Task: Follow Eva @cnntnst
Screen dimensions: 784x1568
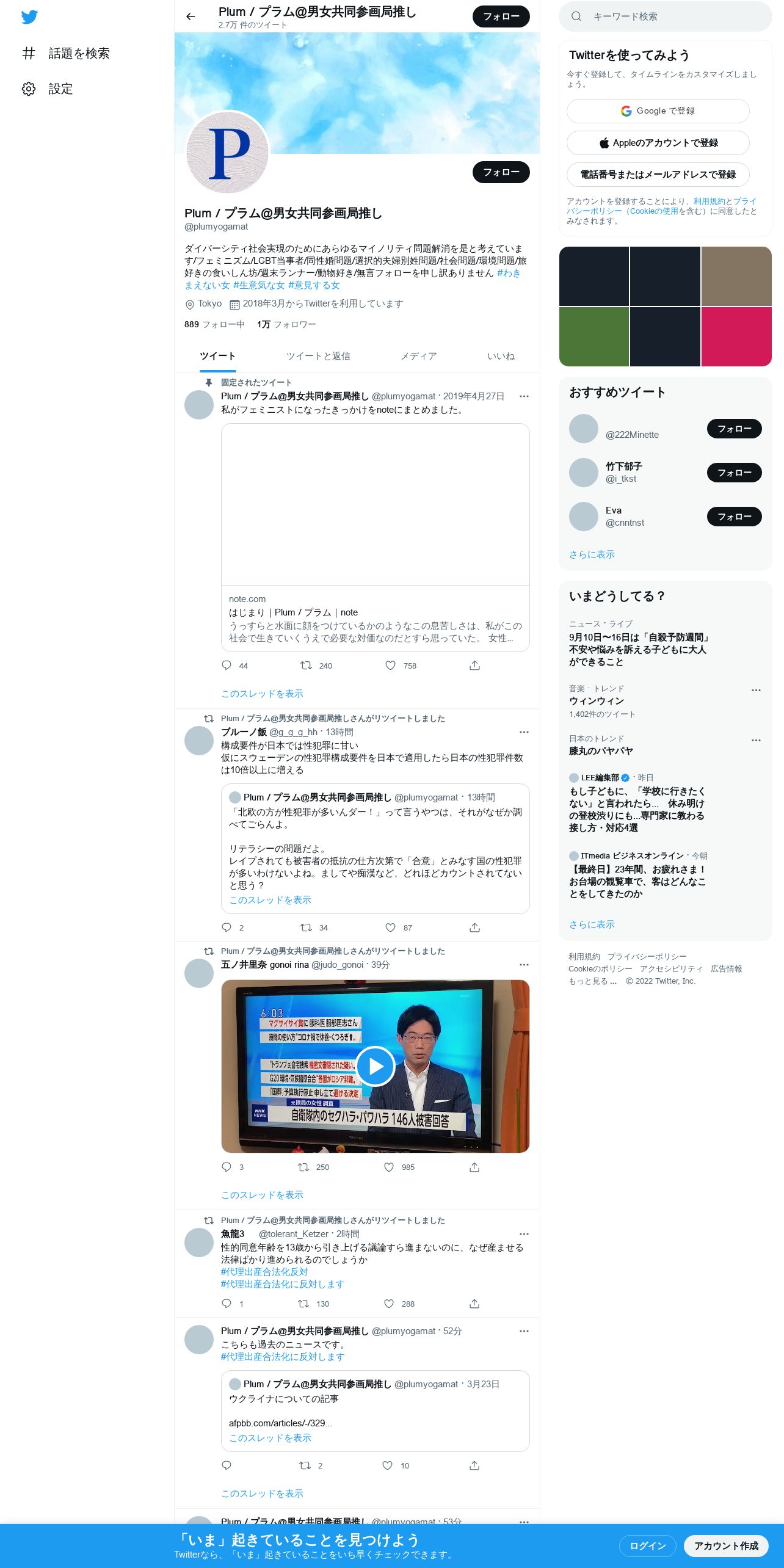Action: [x=734, y=517]
